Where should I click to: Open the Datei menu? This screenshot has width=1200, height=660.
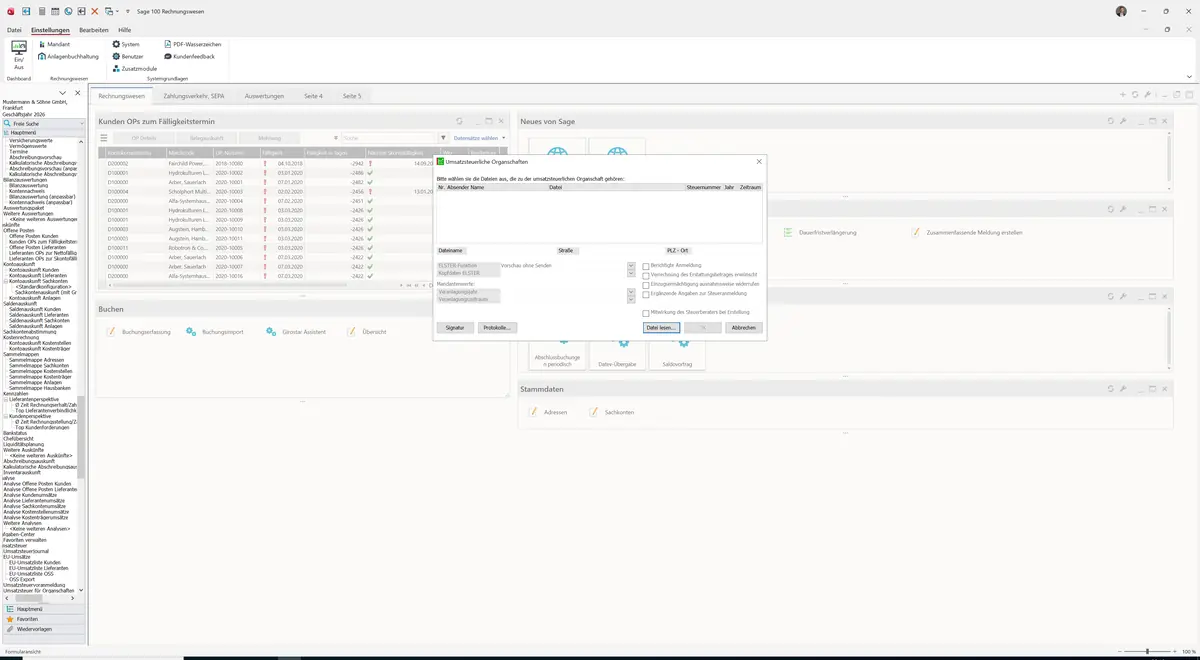point(14,30)
